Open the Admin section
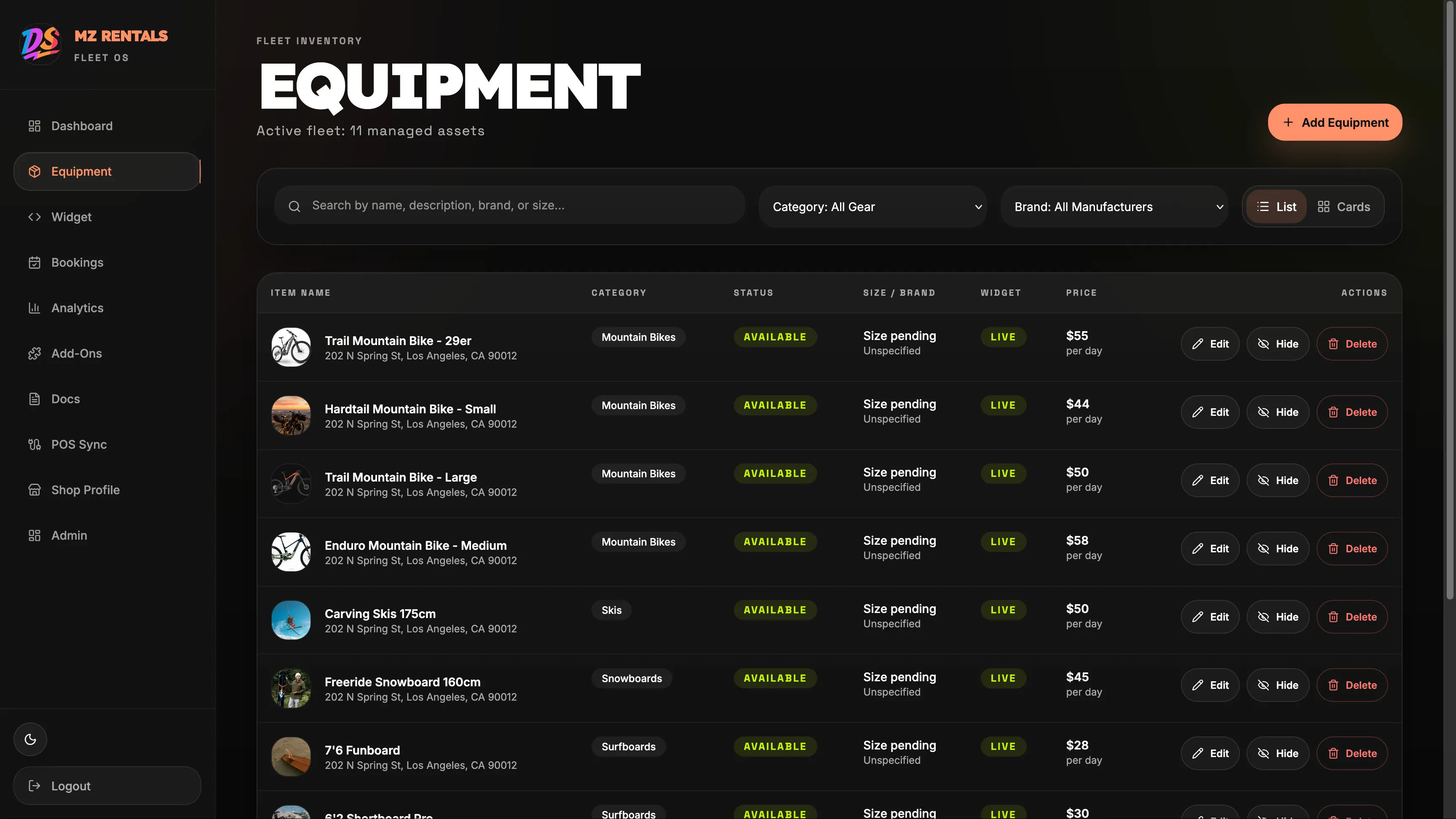 point(69,535)
